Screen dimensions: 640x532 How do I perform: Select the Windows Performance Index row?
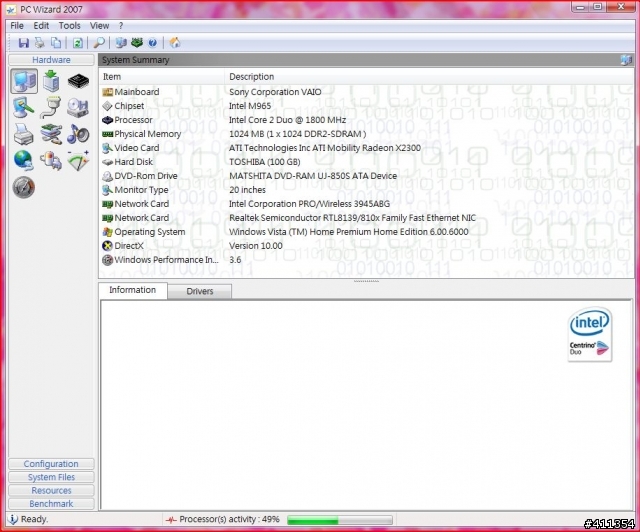(366, 260)
